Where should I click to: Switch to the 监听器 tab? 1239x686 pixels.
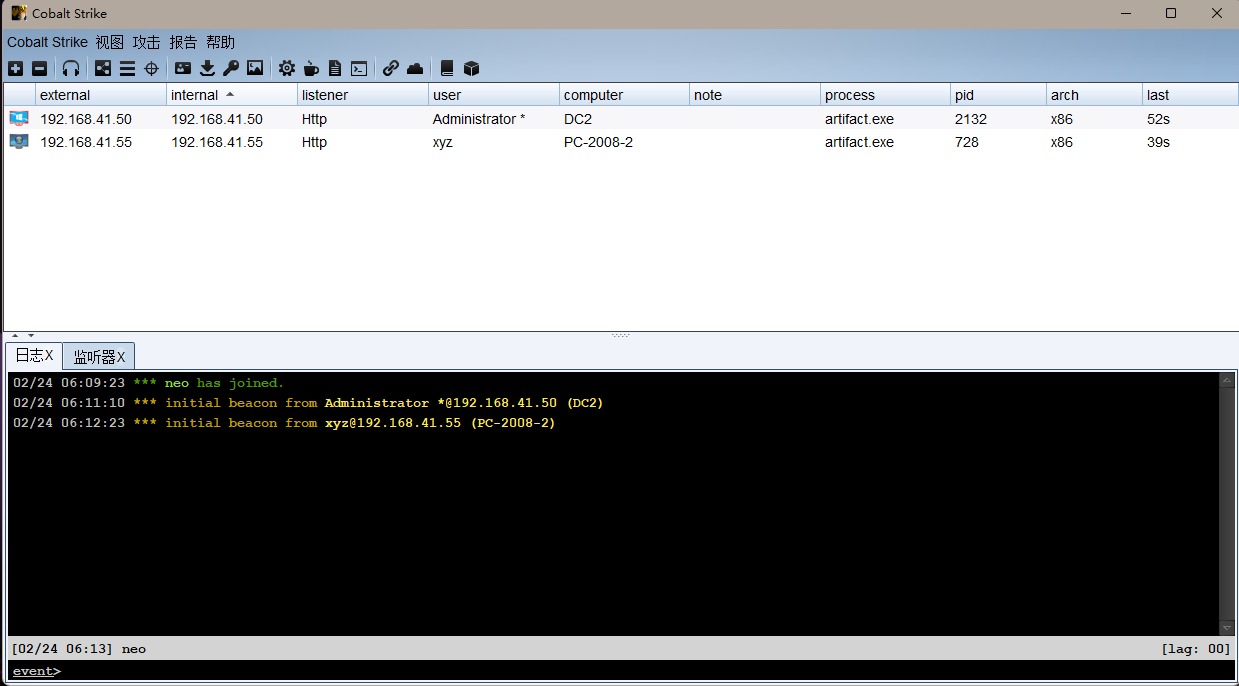point(99,357)
